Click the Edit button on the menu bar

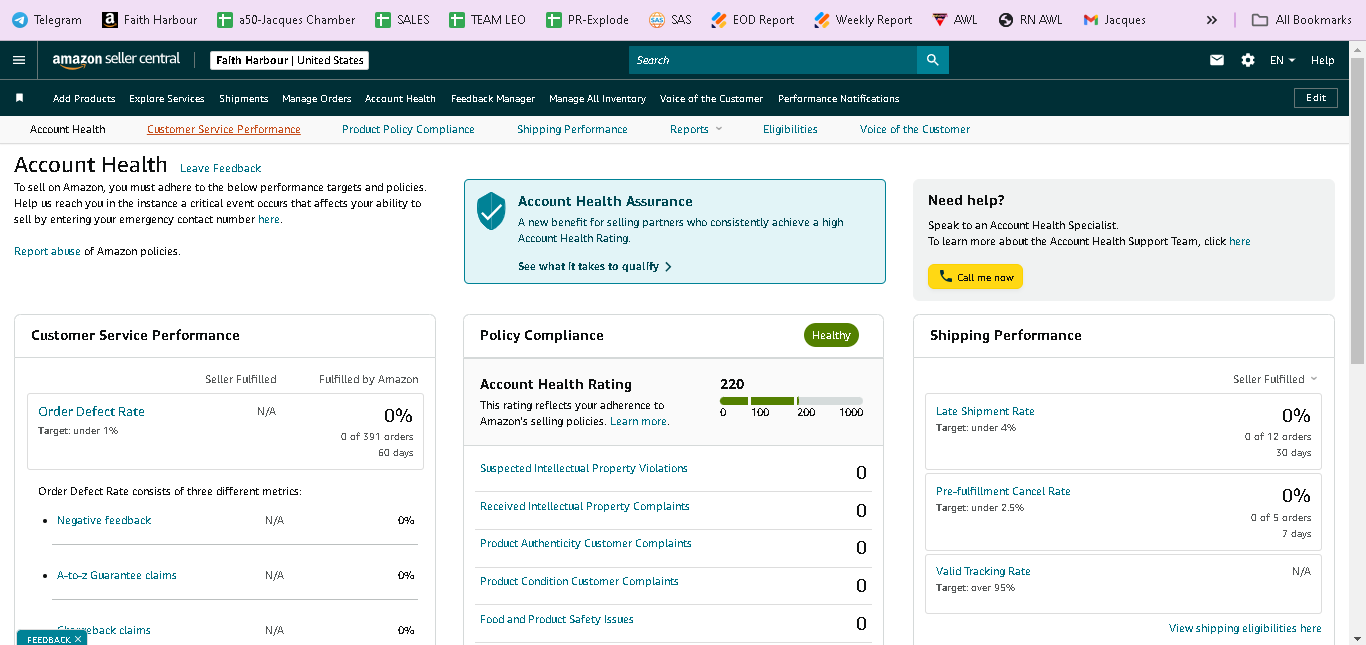(1316, 98)
